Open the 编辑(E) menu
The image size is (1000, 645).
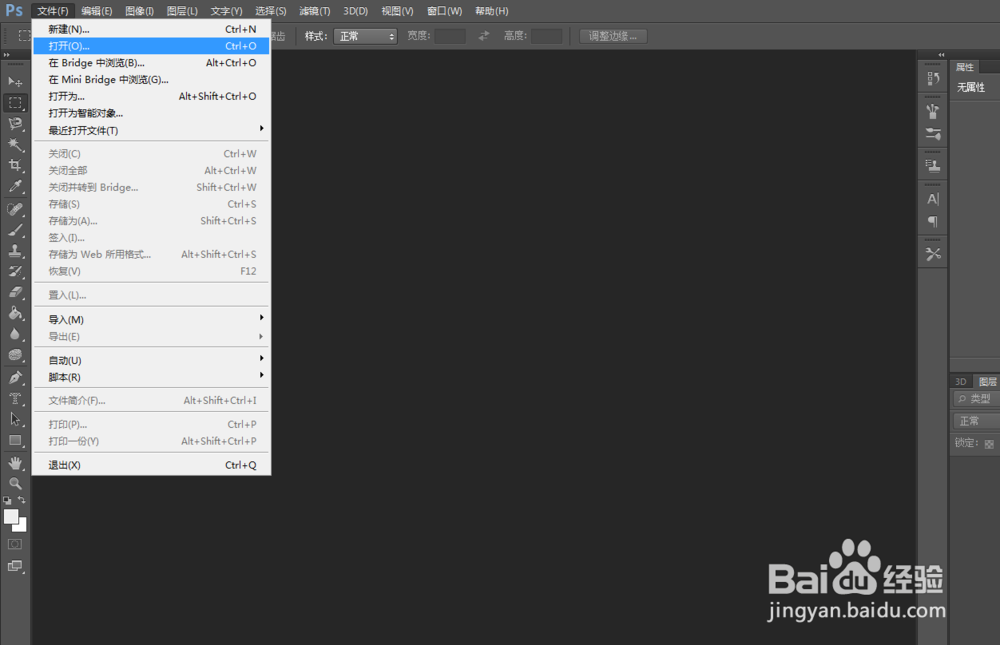96,11
